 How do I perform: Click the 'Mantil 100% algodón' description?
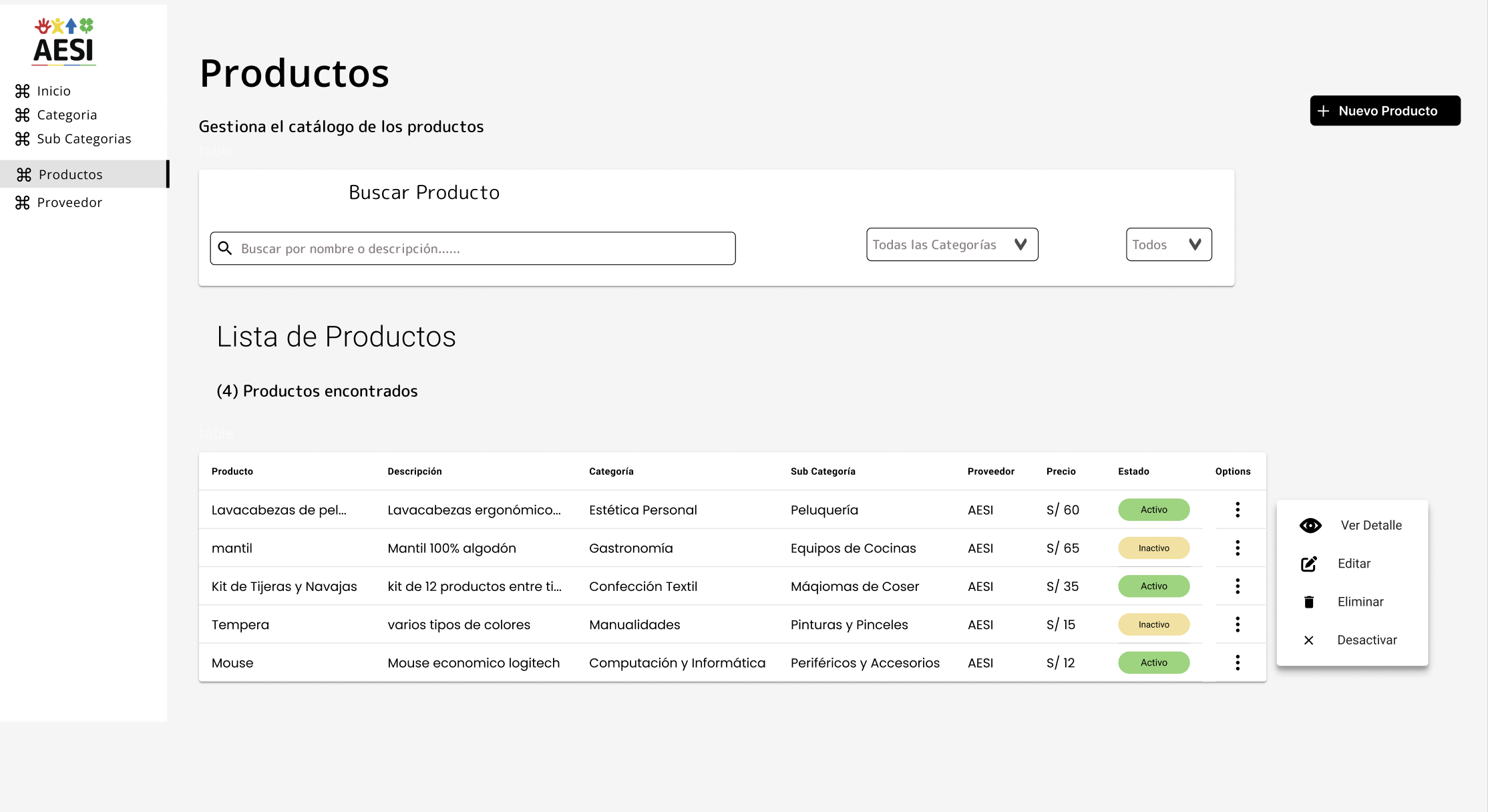[x=452, y=548]
